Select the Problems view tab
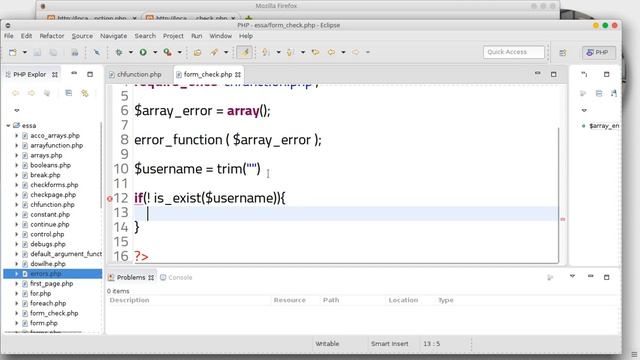The height and width of the screenshot is (360, 640). pos(131,278)
